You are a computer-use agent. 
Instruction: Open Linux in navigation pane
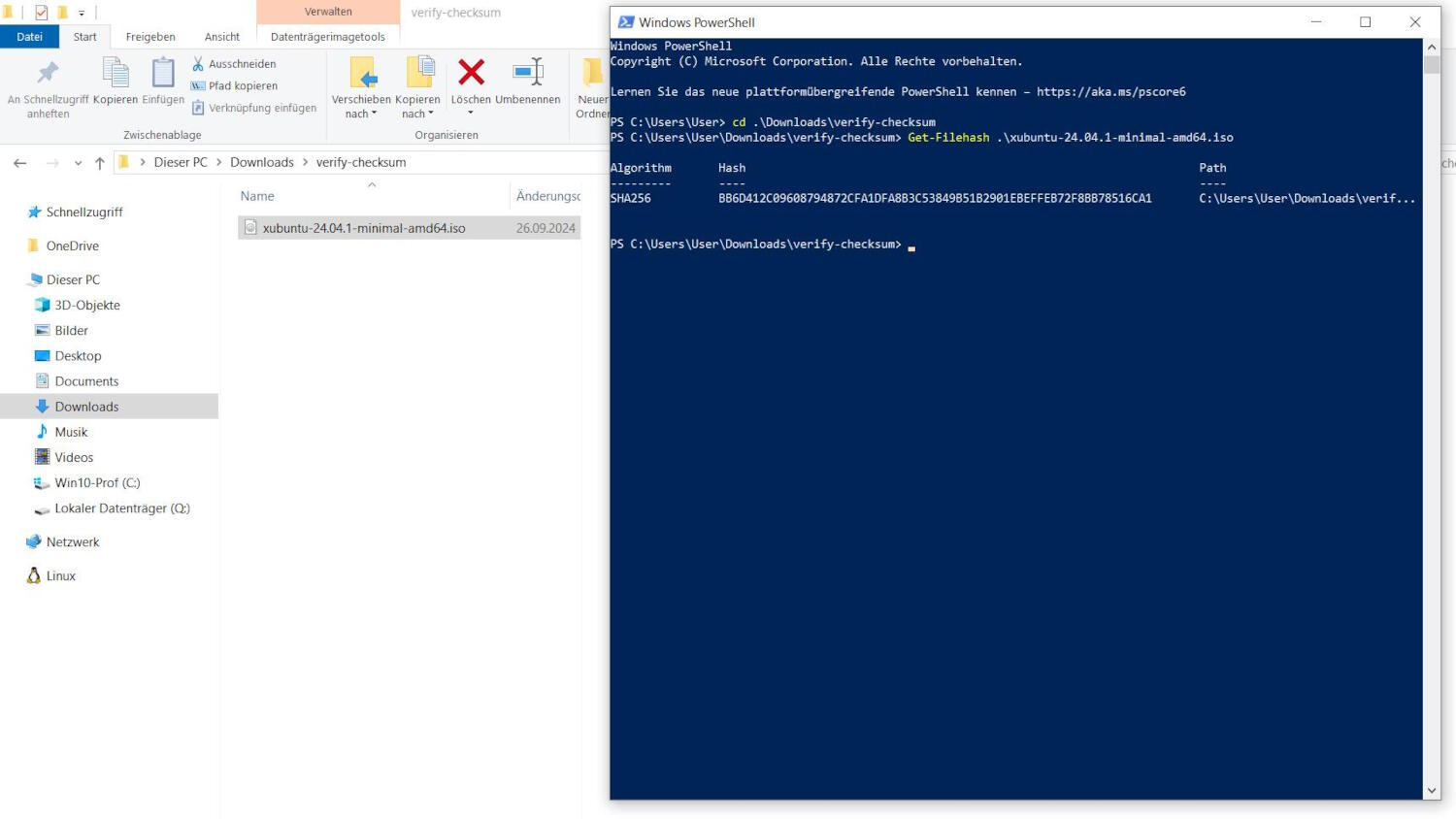click(60, 575)
